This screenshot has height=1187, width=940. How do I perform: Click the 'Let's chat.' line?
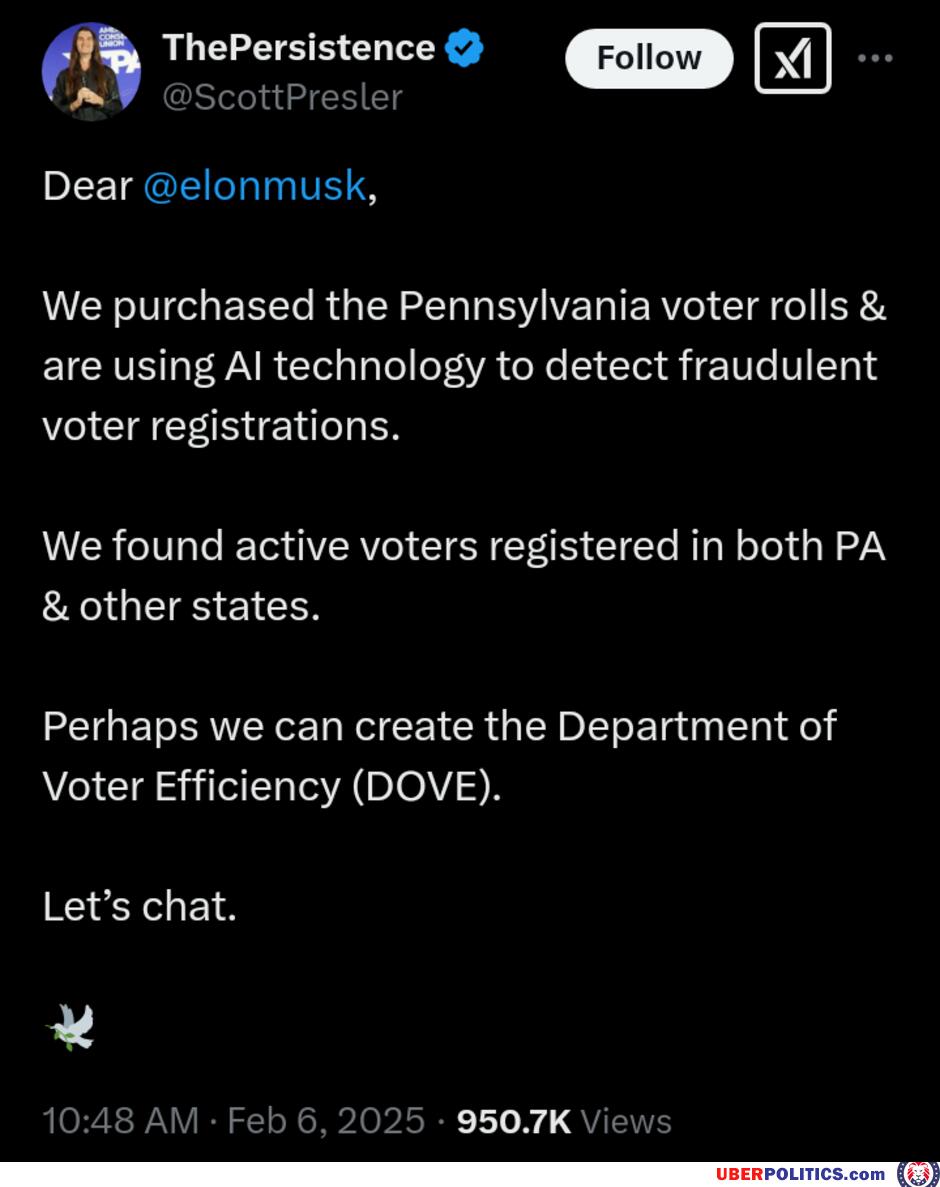point(139,906)
